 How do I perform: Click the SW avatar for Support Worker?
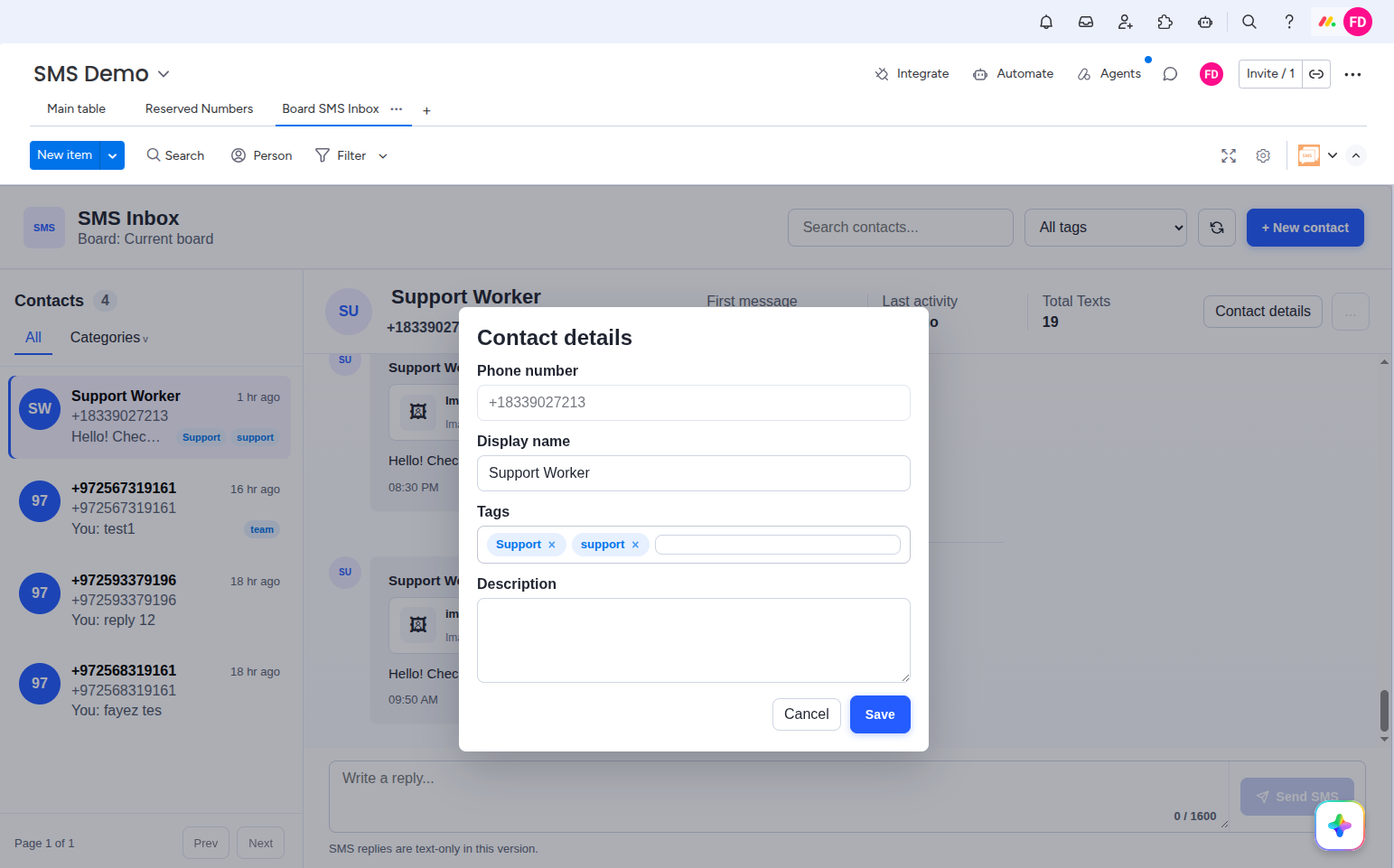pos(40,409)
